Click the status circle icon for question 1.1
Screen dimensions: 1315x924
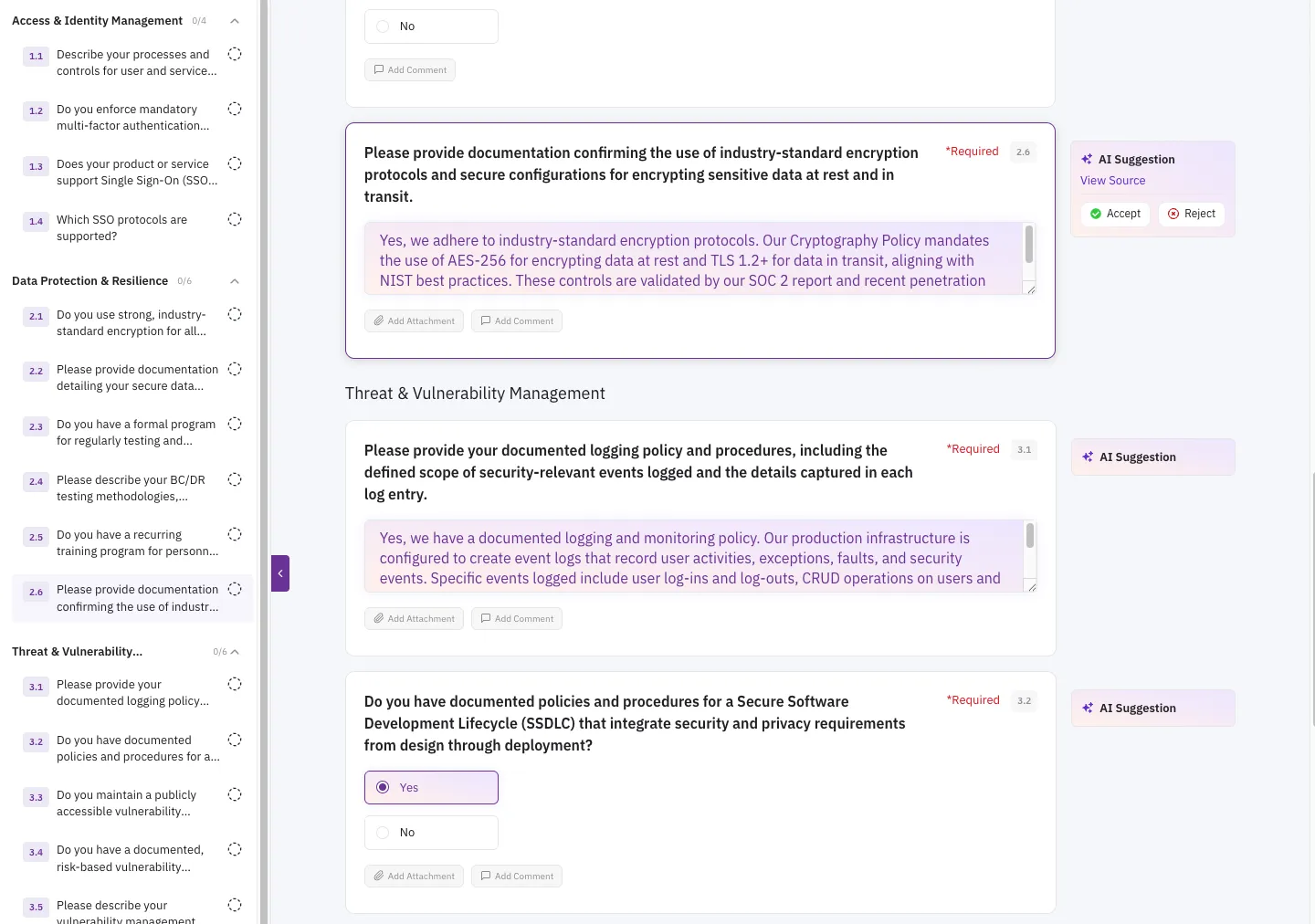[x=235, y=54]
